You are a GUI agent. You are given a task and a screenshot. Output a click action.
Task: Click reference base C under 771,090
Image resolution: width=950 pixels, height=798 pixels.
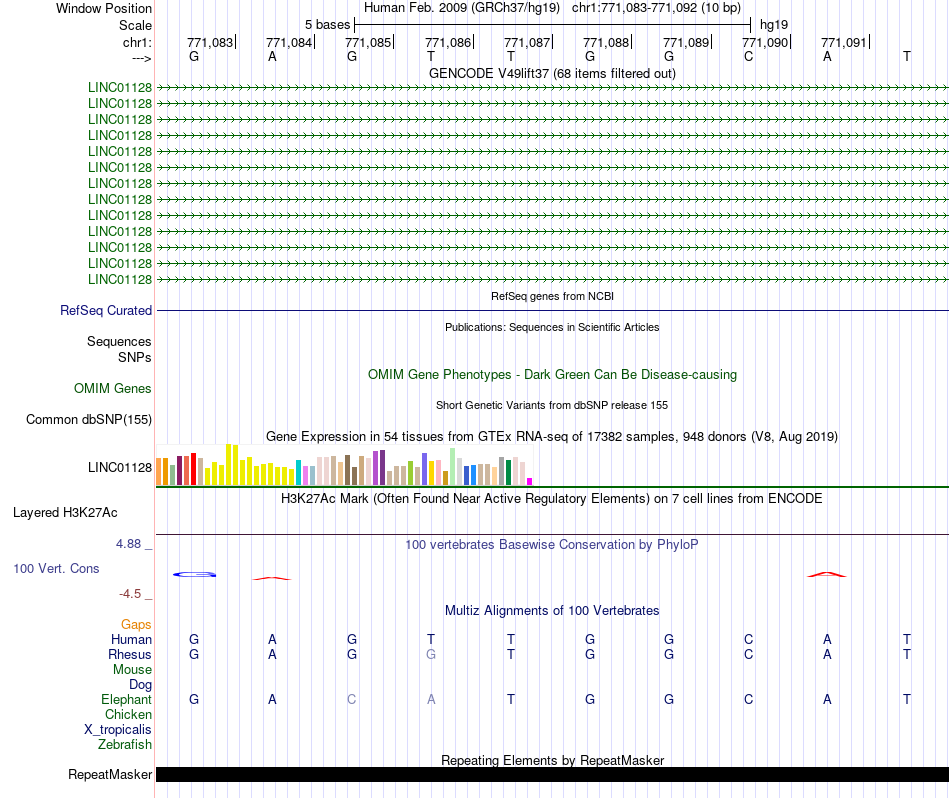click(x=748, y=56)
